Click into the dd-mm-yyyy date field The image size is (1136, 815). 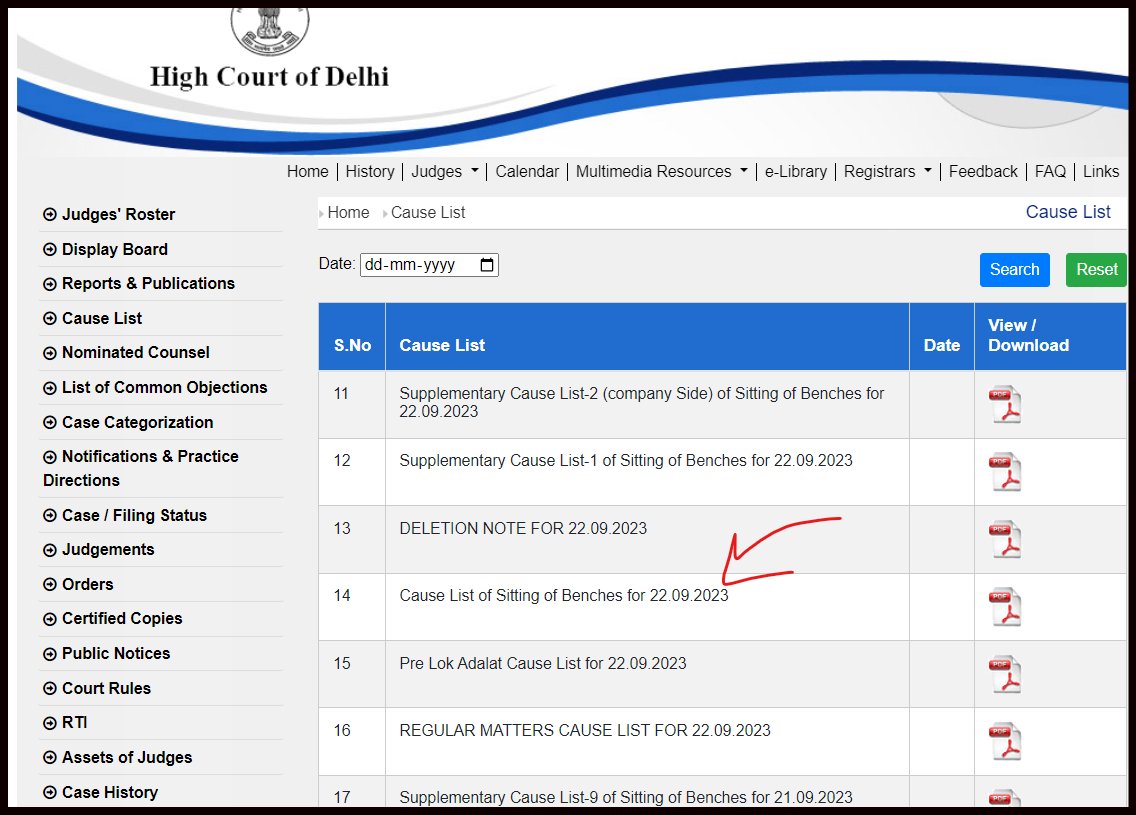(x=429, y=265)
